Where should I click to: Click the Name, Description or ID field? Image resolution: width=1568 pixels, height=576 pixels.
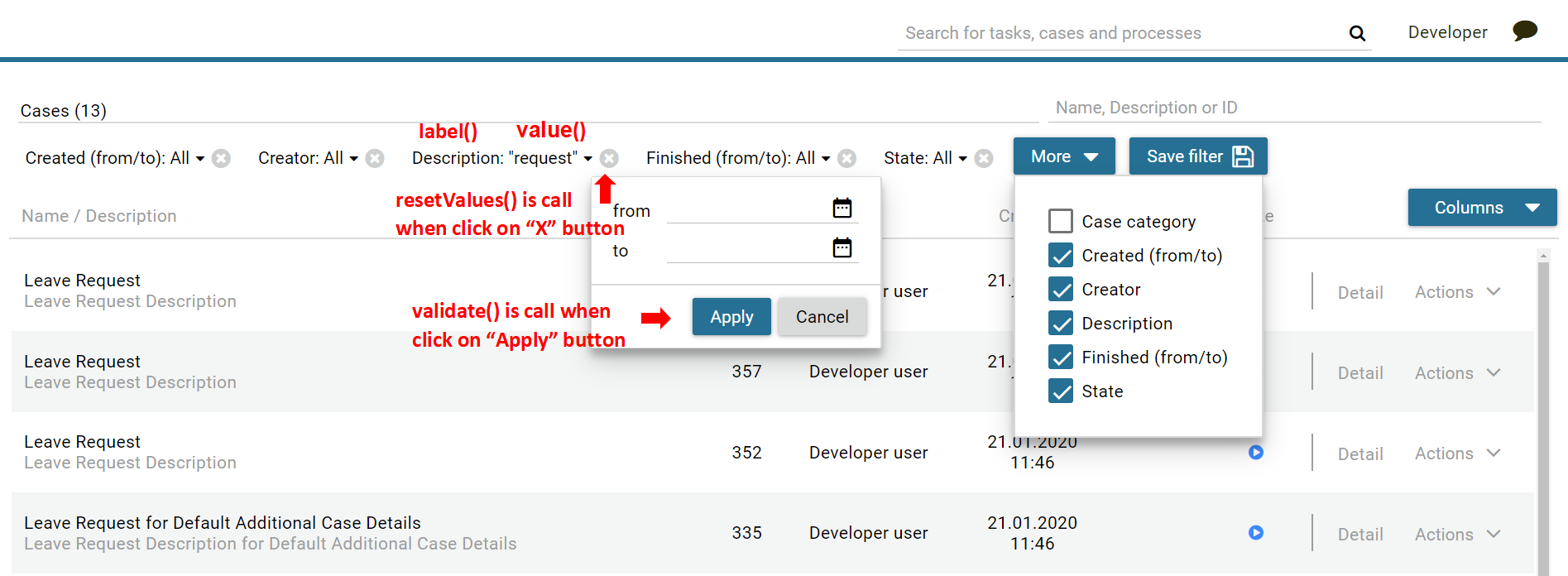pyautogui.click(x=1295, y=108)
